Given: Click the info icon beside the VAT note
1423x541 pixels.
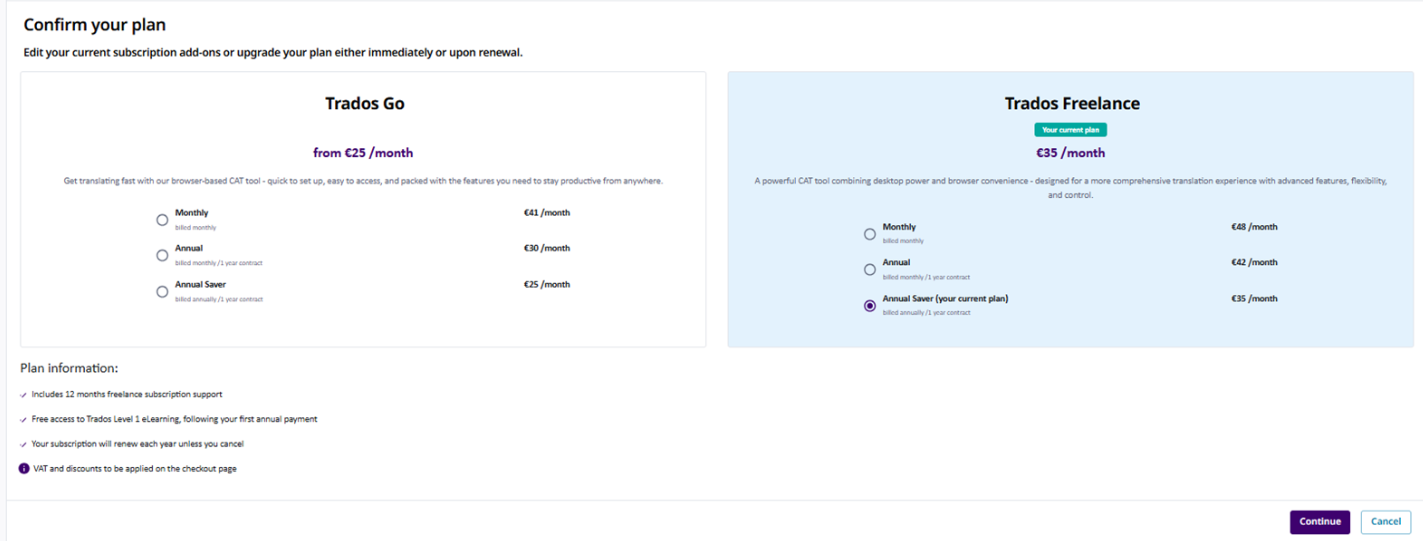Looking at the screenshot, I should point(24,468).
